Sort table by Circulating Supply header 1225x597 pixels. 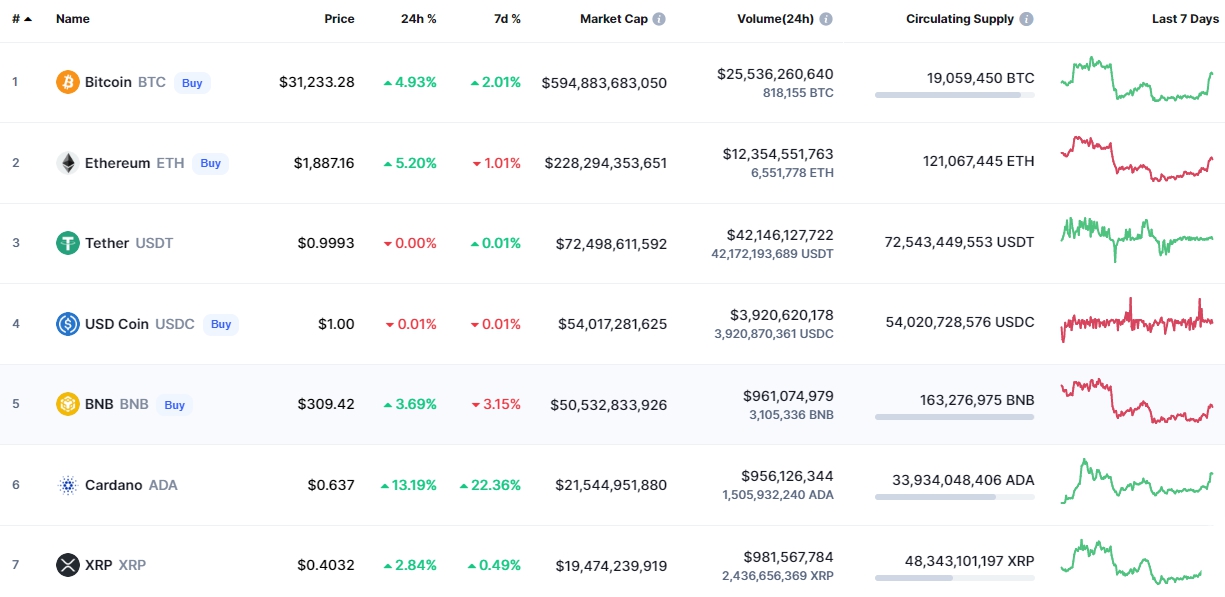pos(960,19)
